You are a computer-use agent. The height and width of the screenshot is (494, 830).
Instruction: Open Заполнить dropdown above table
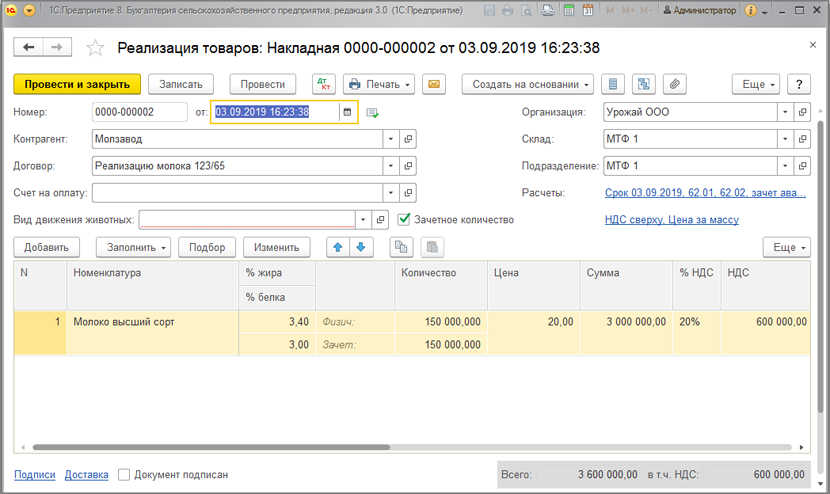133,247
